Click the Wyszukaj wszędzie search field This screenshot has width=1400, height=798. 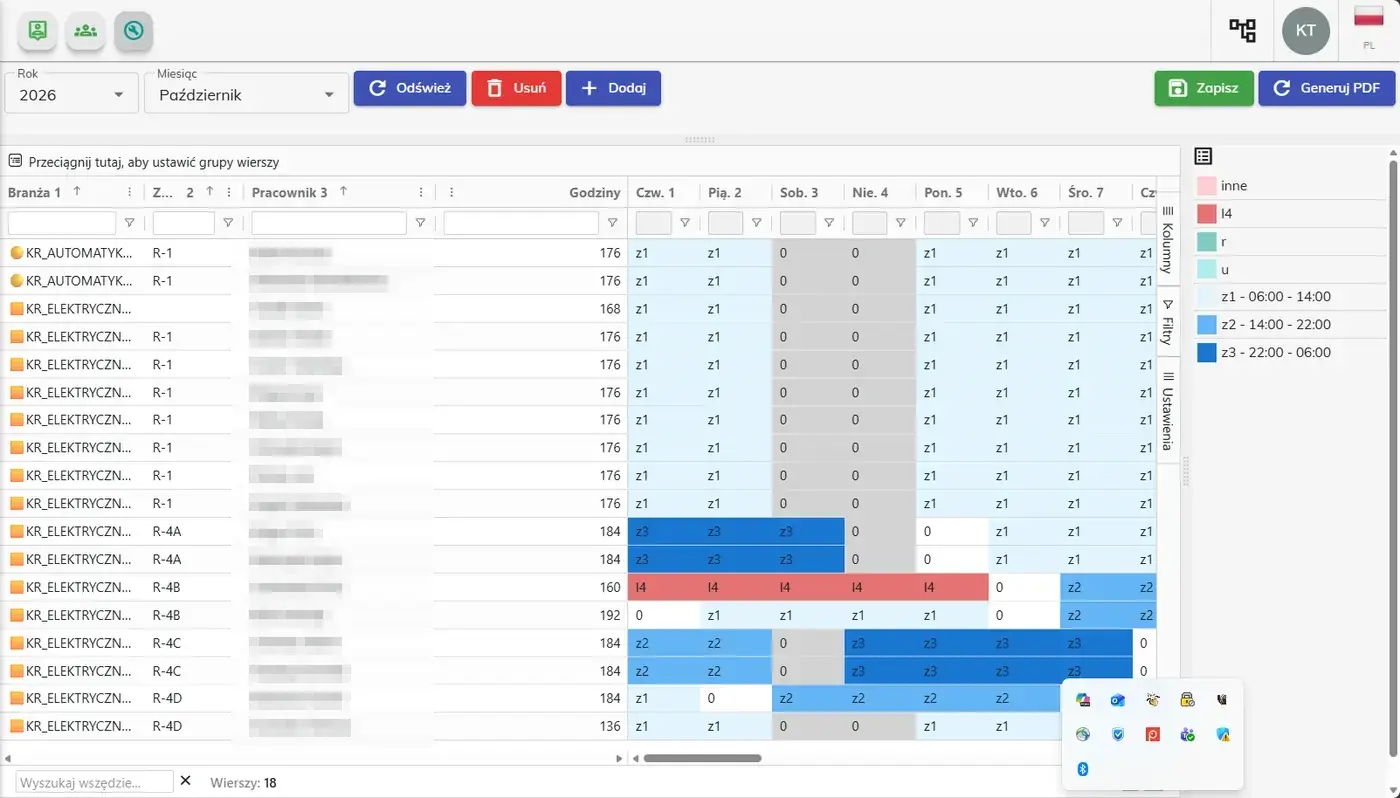[95, 782]
